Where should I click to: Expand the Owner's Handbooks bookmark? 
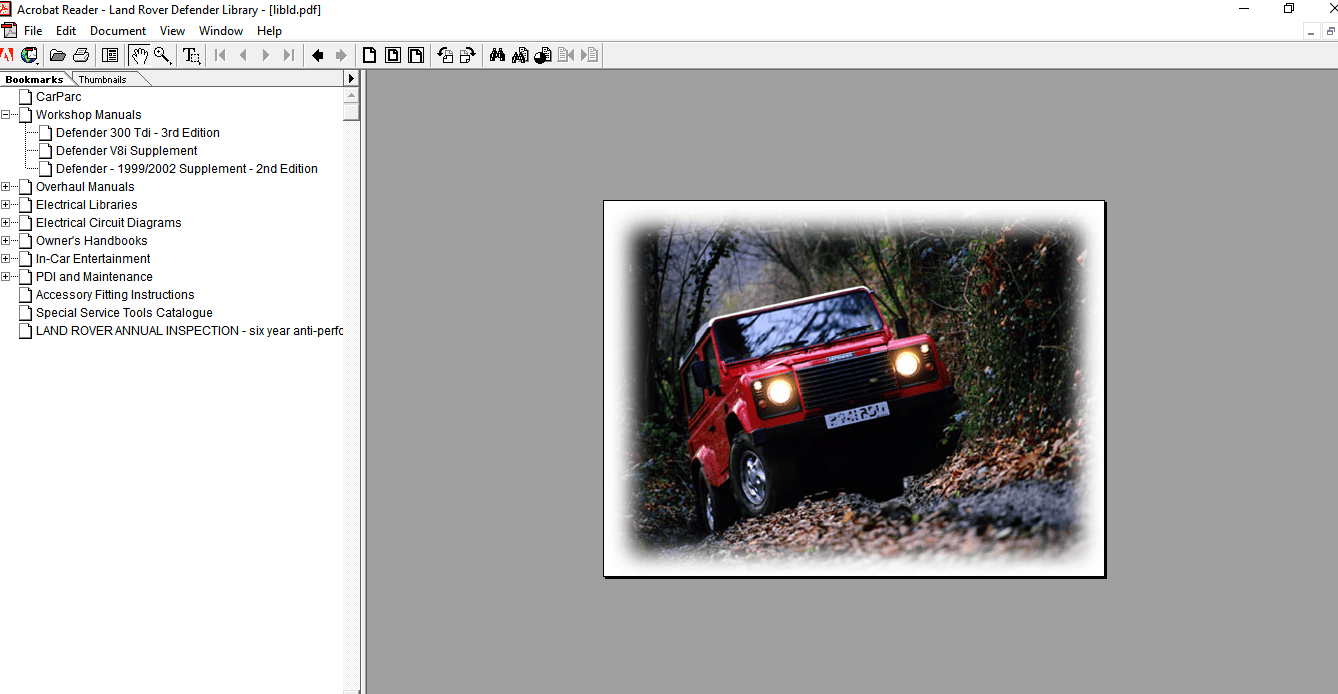pyautogui.click(x=6, y=241)
